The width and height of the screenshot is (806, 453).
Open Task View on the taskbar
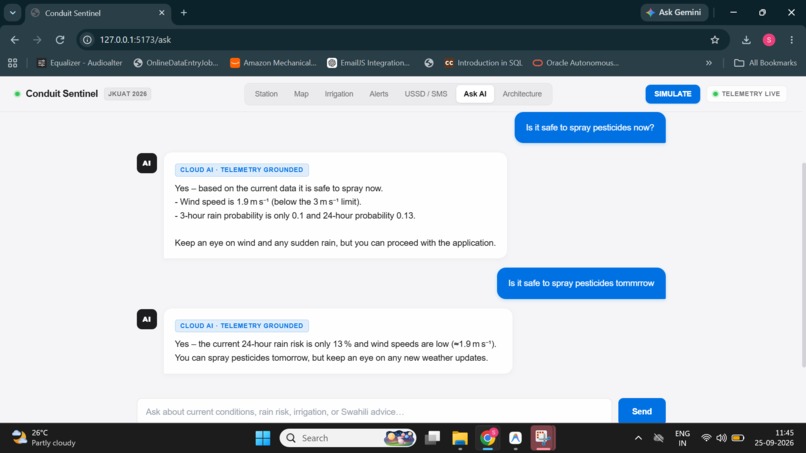click(x=432, y=438)
